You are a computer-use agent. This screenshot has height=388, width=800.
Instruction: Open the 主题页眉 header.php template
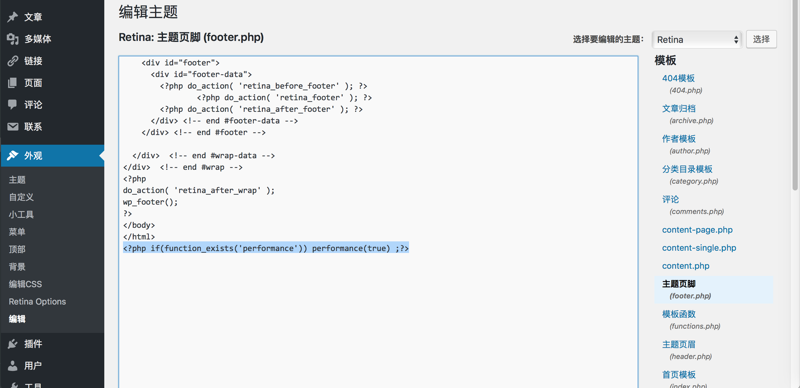(x=679, y=344)
